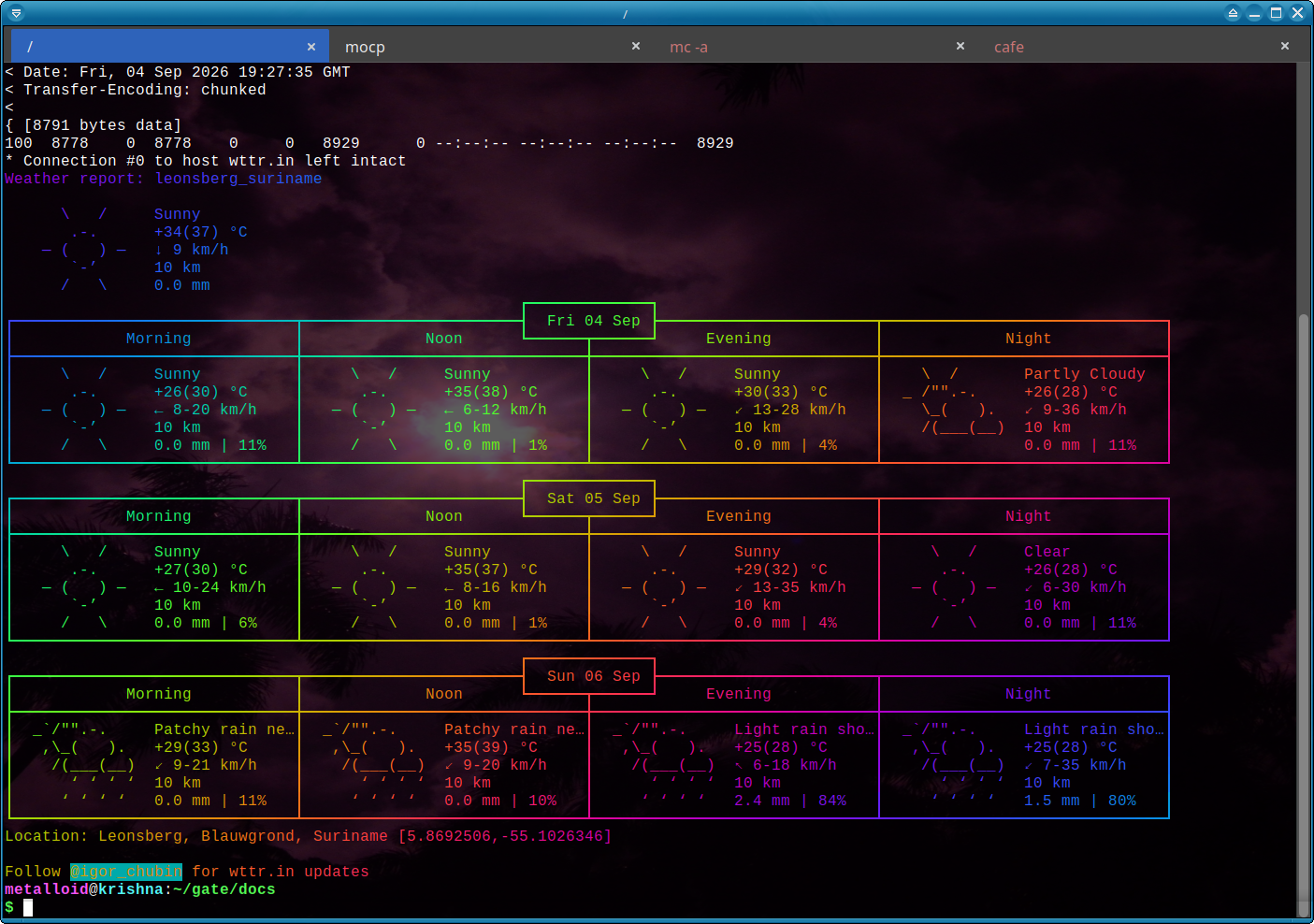The image size is (1314, 924).
Task: Click the Location Leonsberg coordinates text
Action: click(309, 836)
